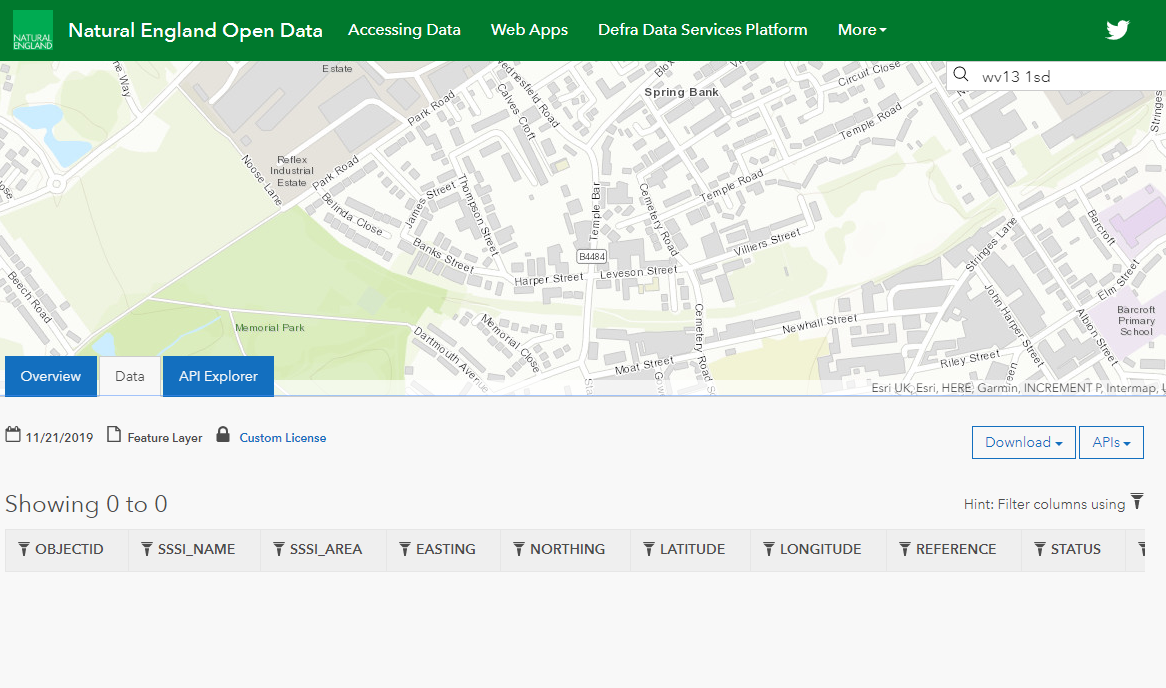1166x688 pixels.
Task: Filter the SSSI_AREA column
Action: pos(279,549)
